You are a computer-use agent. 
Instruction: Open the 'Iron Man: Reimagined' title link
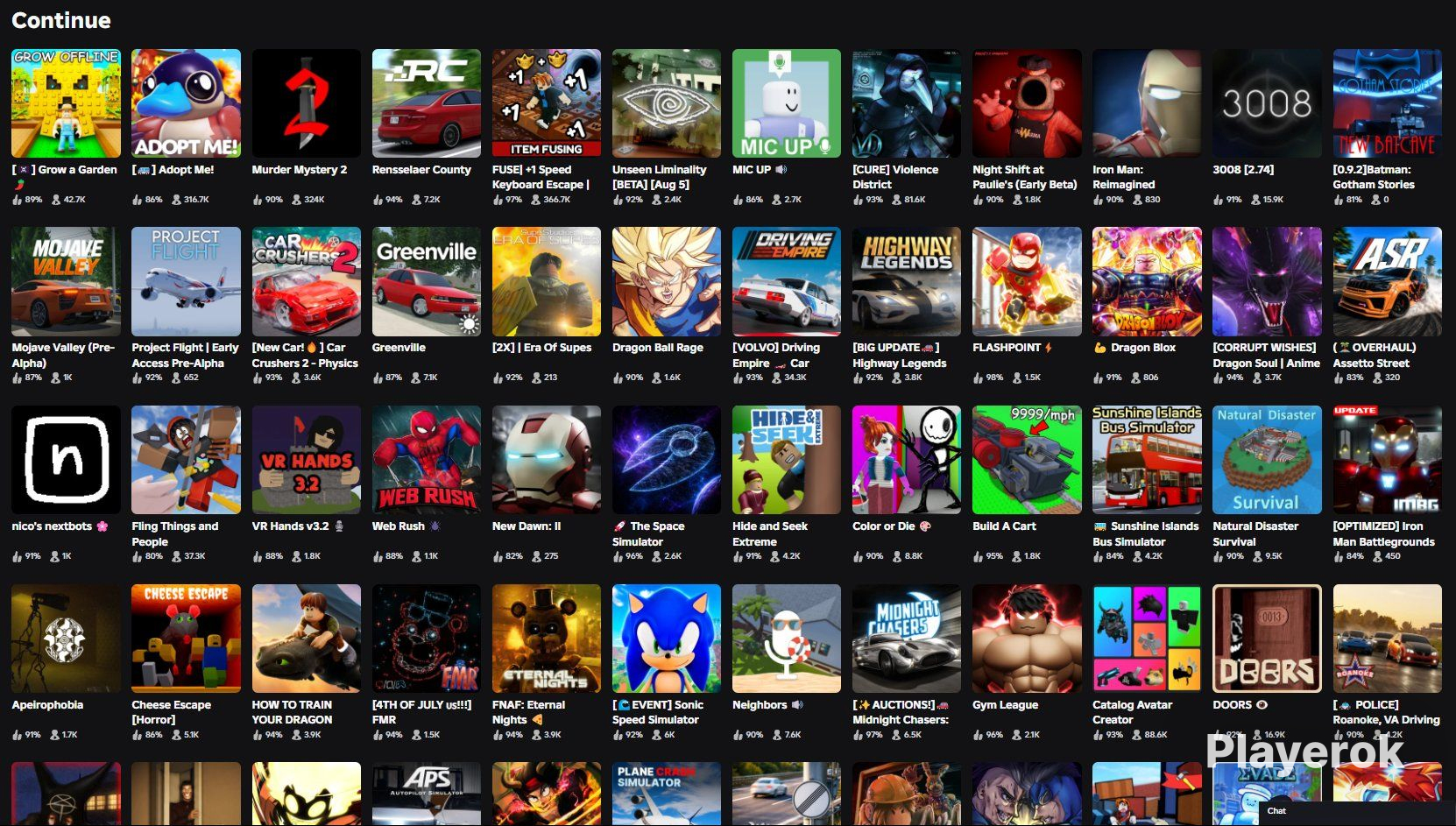point(1124,177)
